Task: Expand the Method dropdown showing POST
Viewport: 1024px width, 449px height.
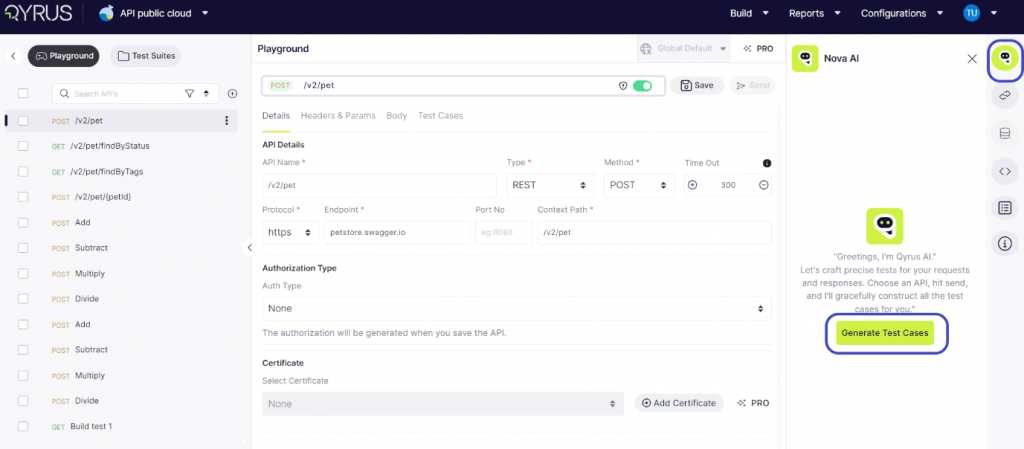Action: tap(640, 185)
